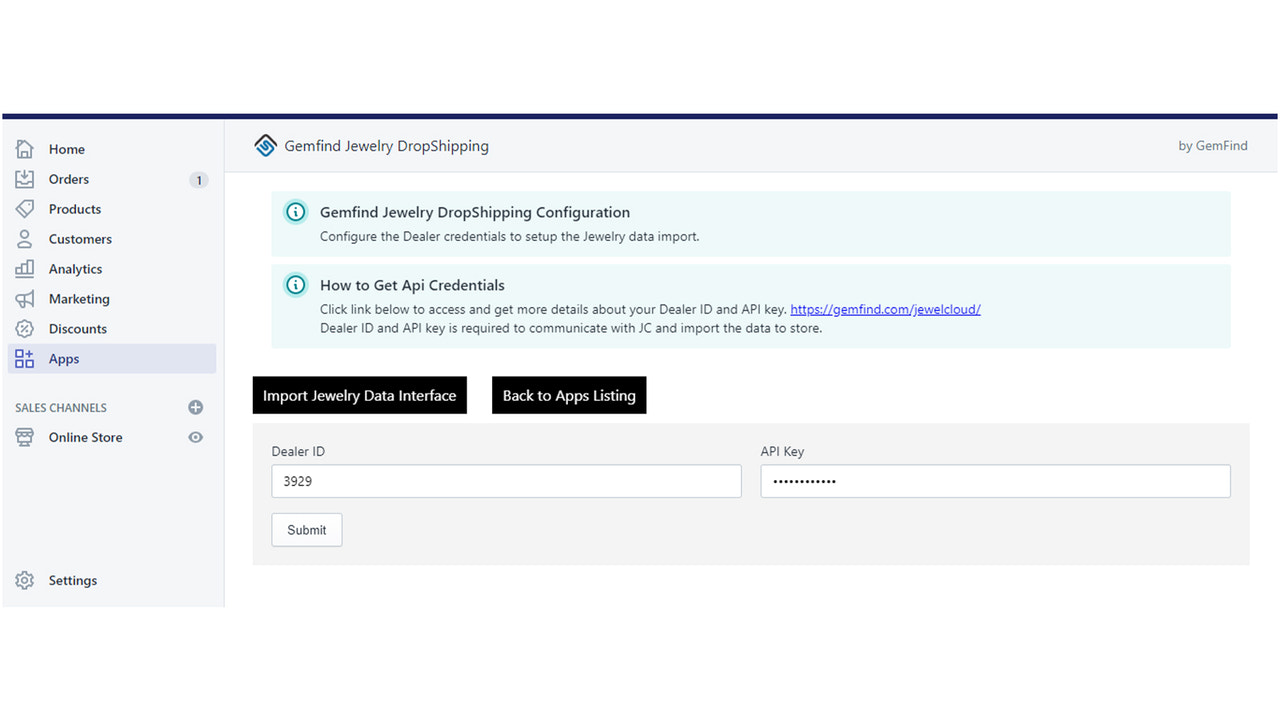Click Import Jewelry Data Interface button
The height and width of the screenshot is (720, 1280).
point(360,395)
